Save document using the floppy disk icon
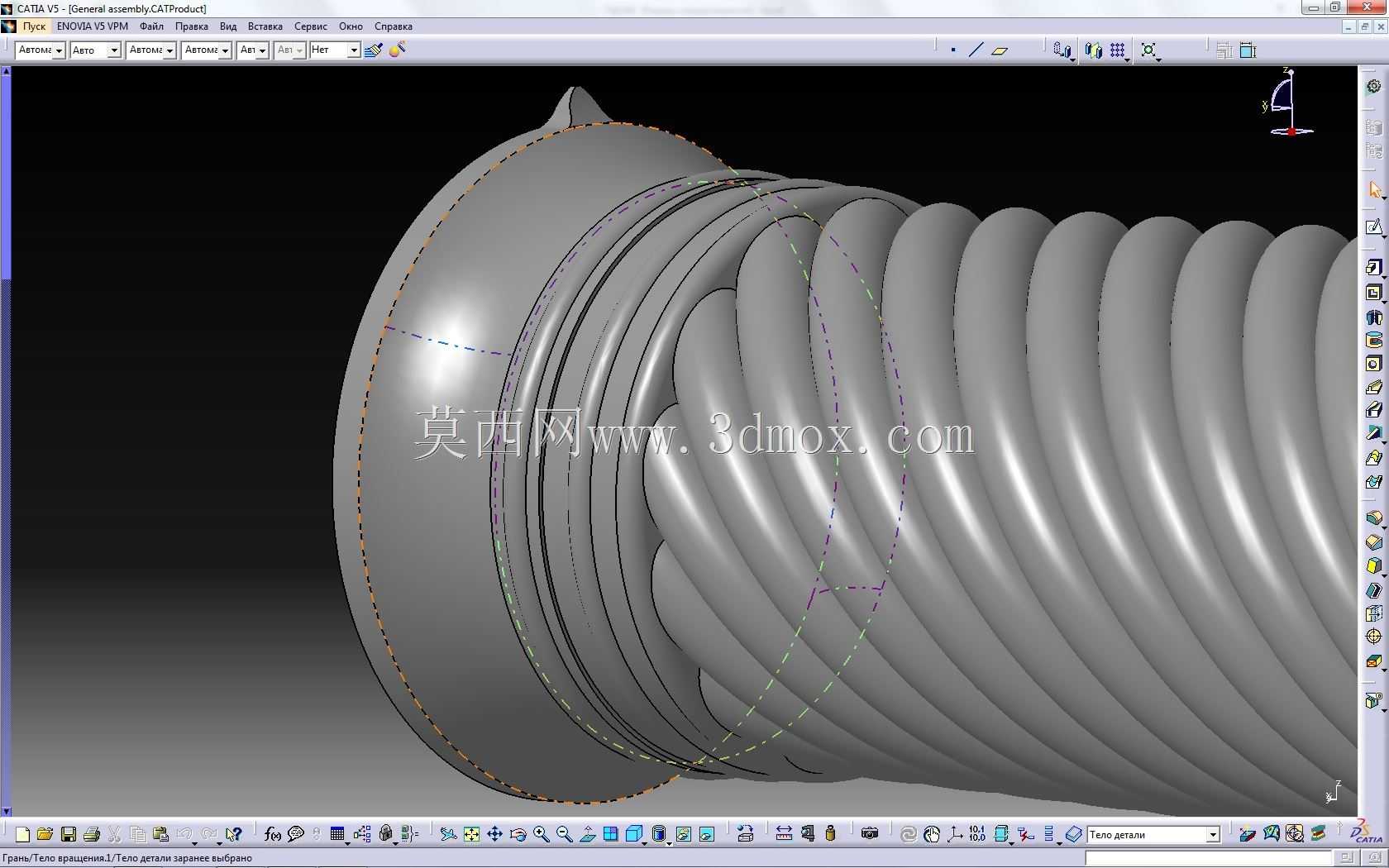The width and height of the screenshot is (1389, 868). point(69,834)
